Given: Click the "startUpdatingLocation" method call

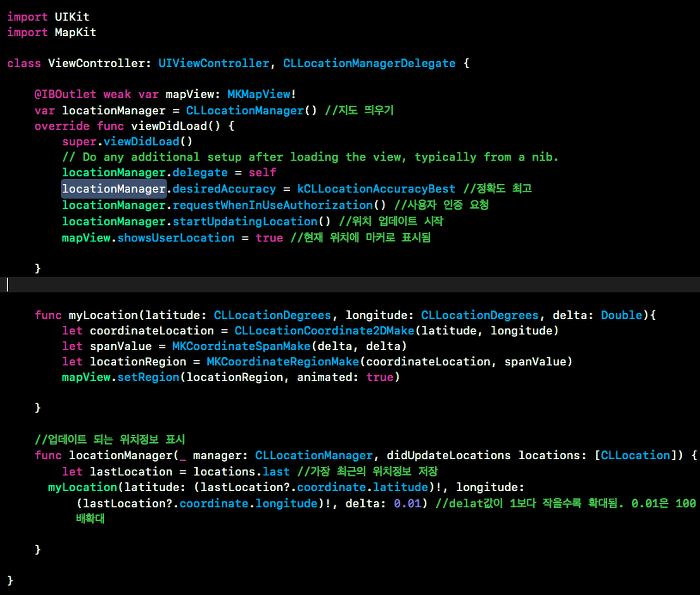Looking at the screenshot, I should pos(245,222).
